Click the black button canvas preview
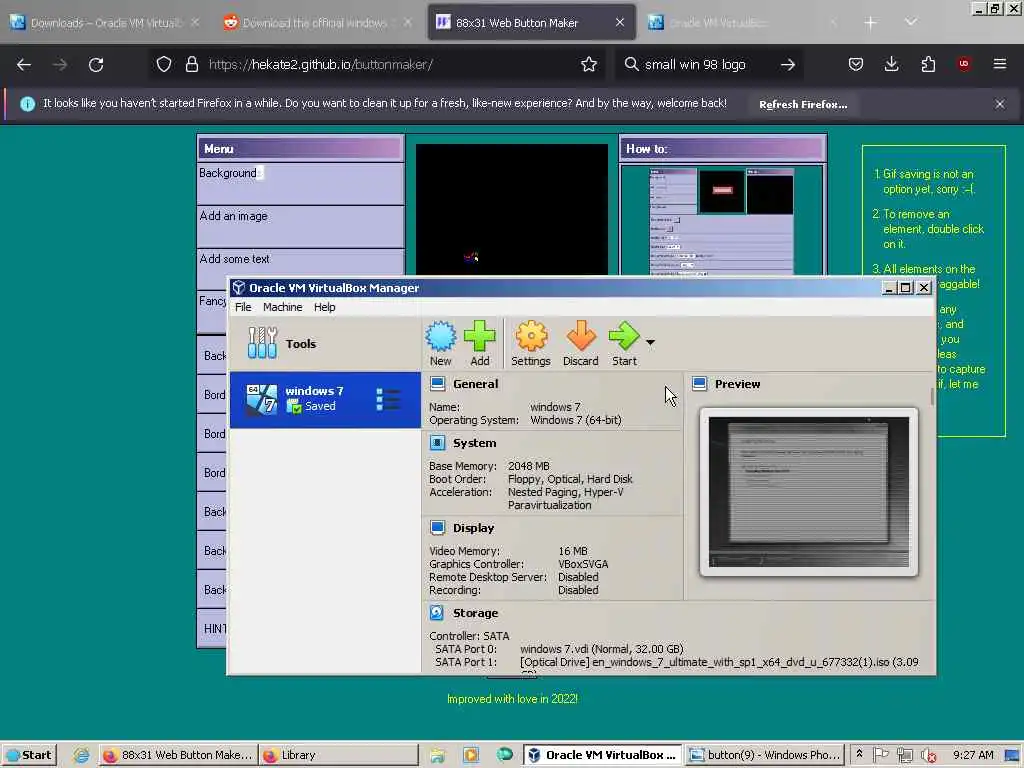This screenshot has height=768, width=1024. (x=512, y=210)
